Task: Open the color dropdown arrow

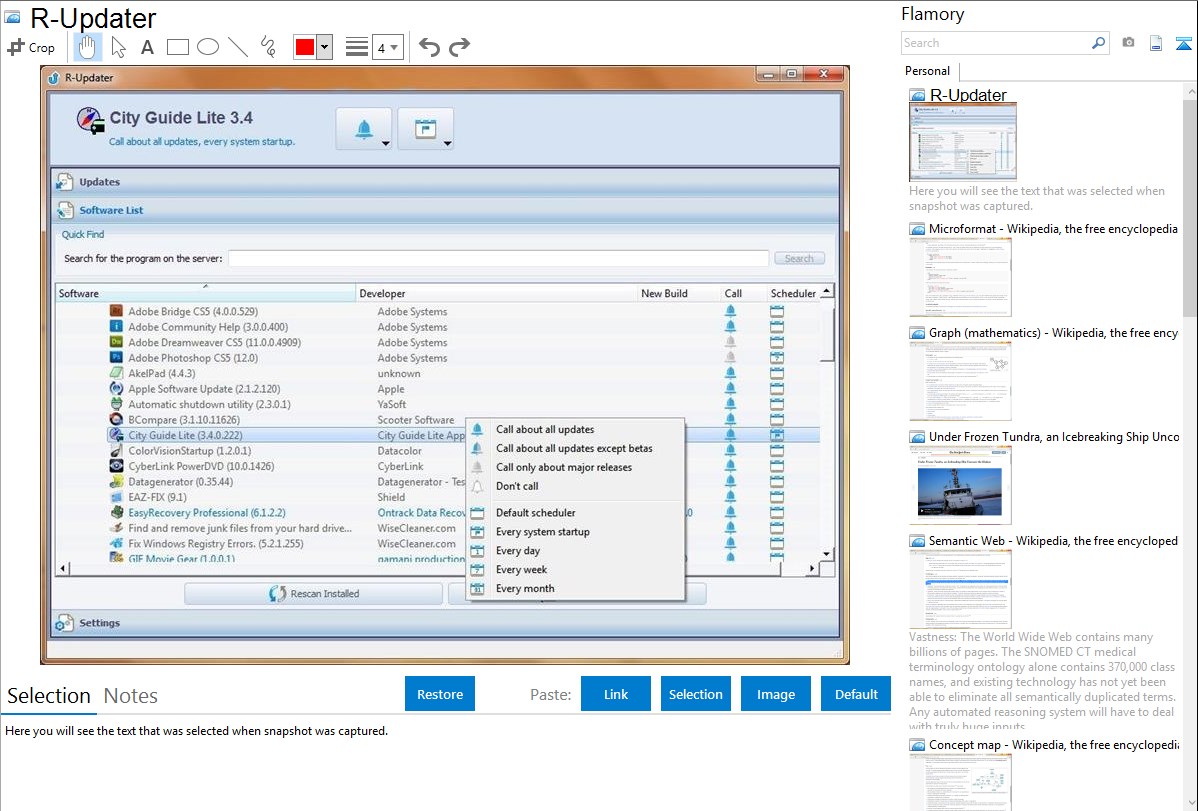Action: click(324, 47)
